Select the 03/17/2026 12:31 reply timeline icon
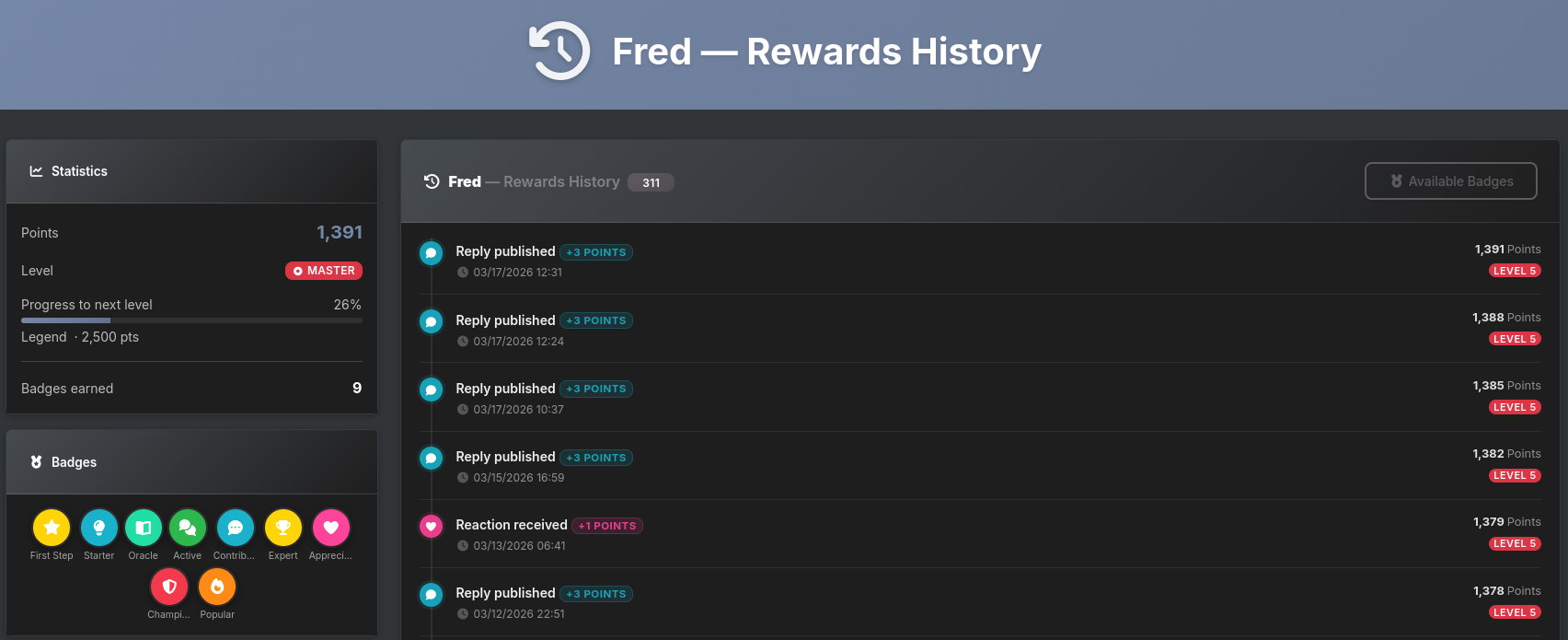Viewport: 1568px width, 640px height. click(431, 252)
